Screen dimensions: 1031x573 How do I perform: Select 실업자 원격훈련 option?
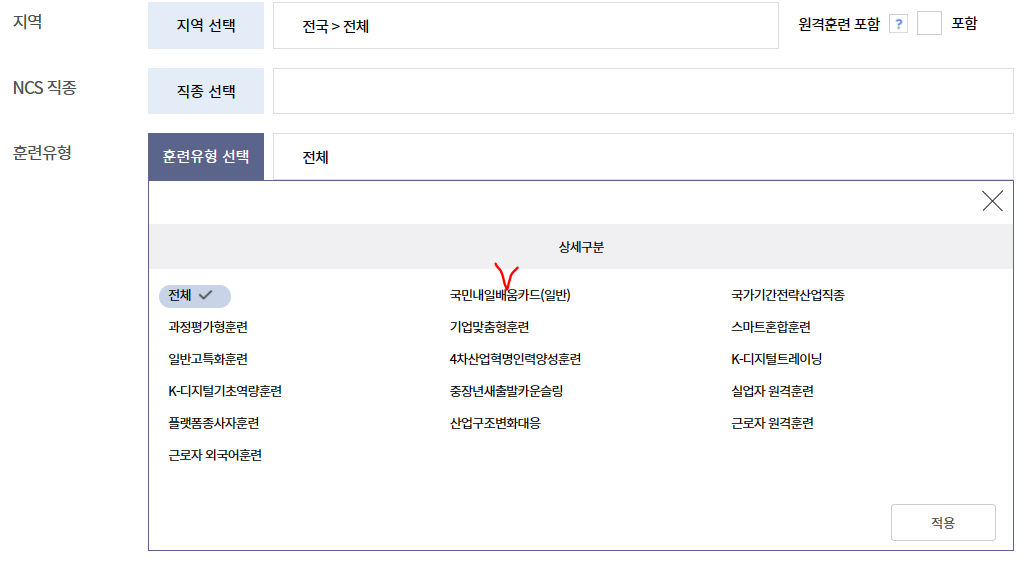(x=772, y=391)
